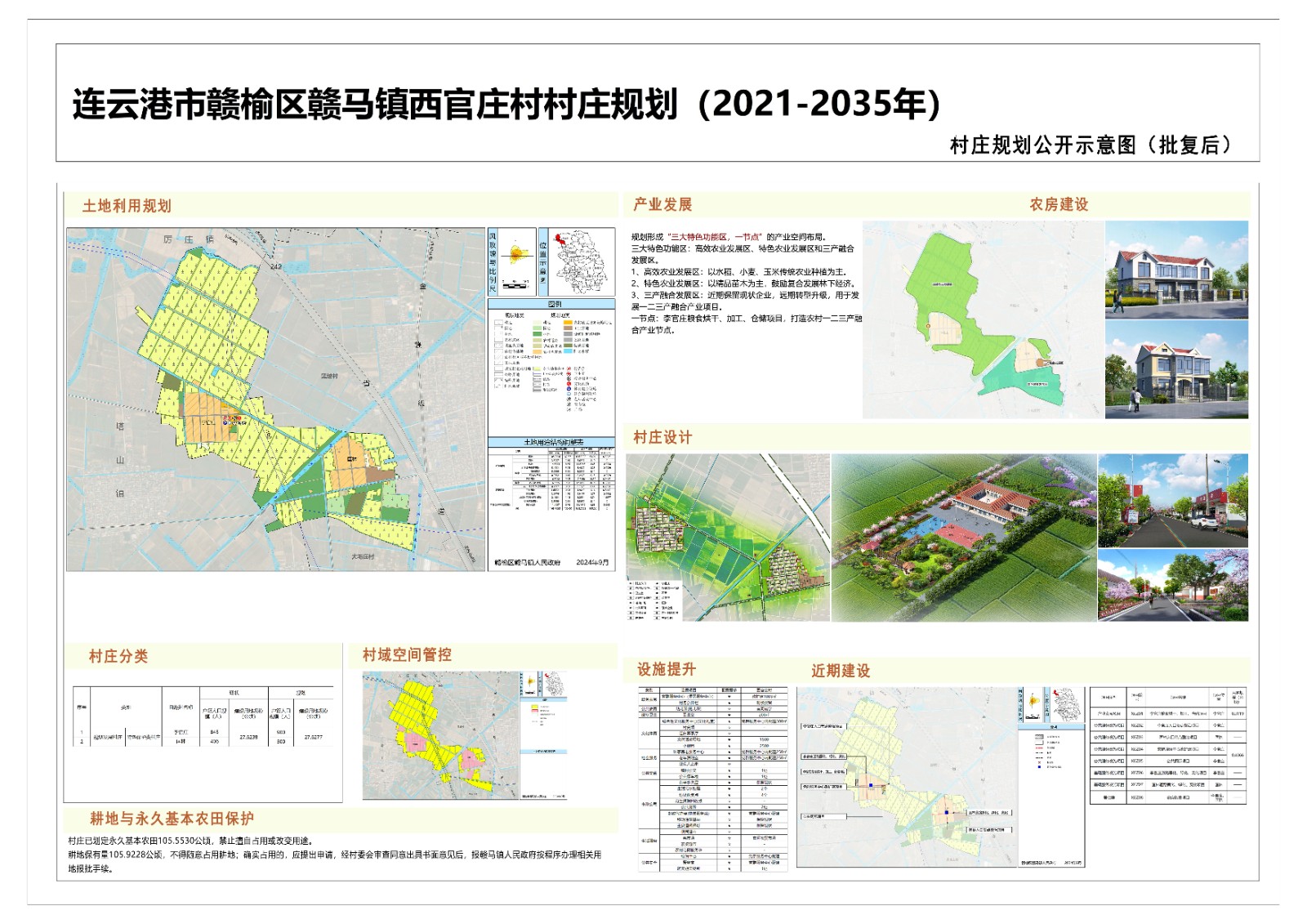1307x924 pixels.
Task: Click the village classification table
Action: (203, 716)
